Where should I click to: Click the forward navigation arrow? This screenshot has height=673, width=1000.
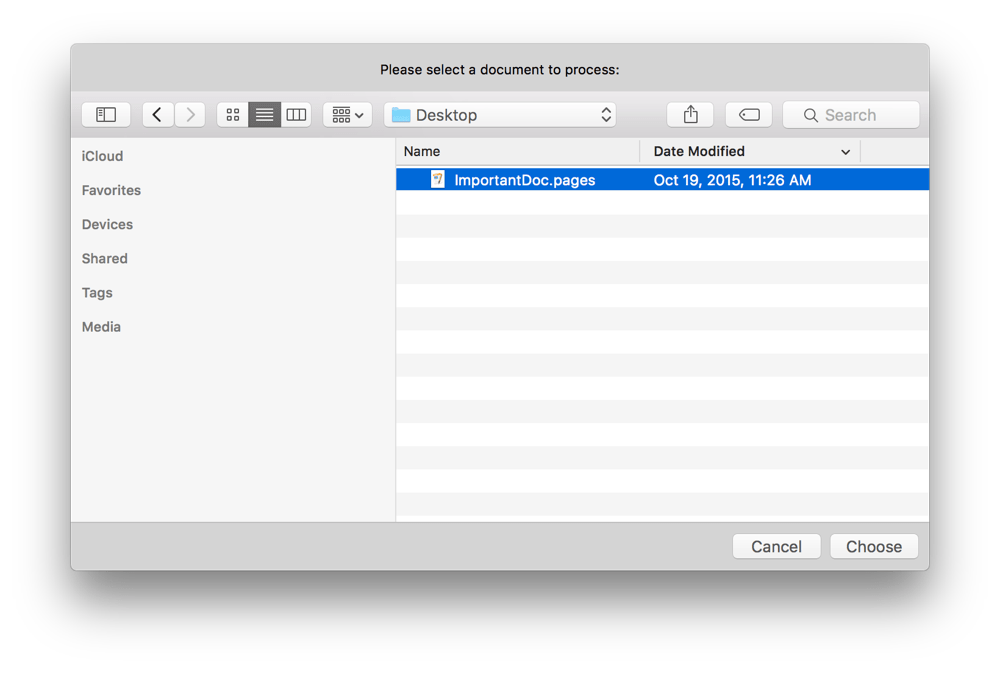click(190, 114)
